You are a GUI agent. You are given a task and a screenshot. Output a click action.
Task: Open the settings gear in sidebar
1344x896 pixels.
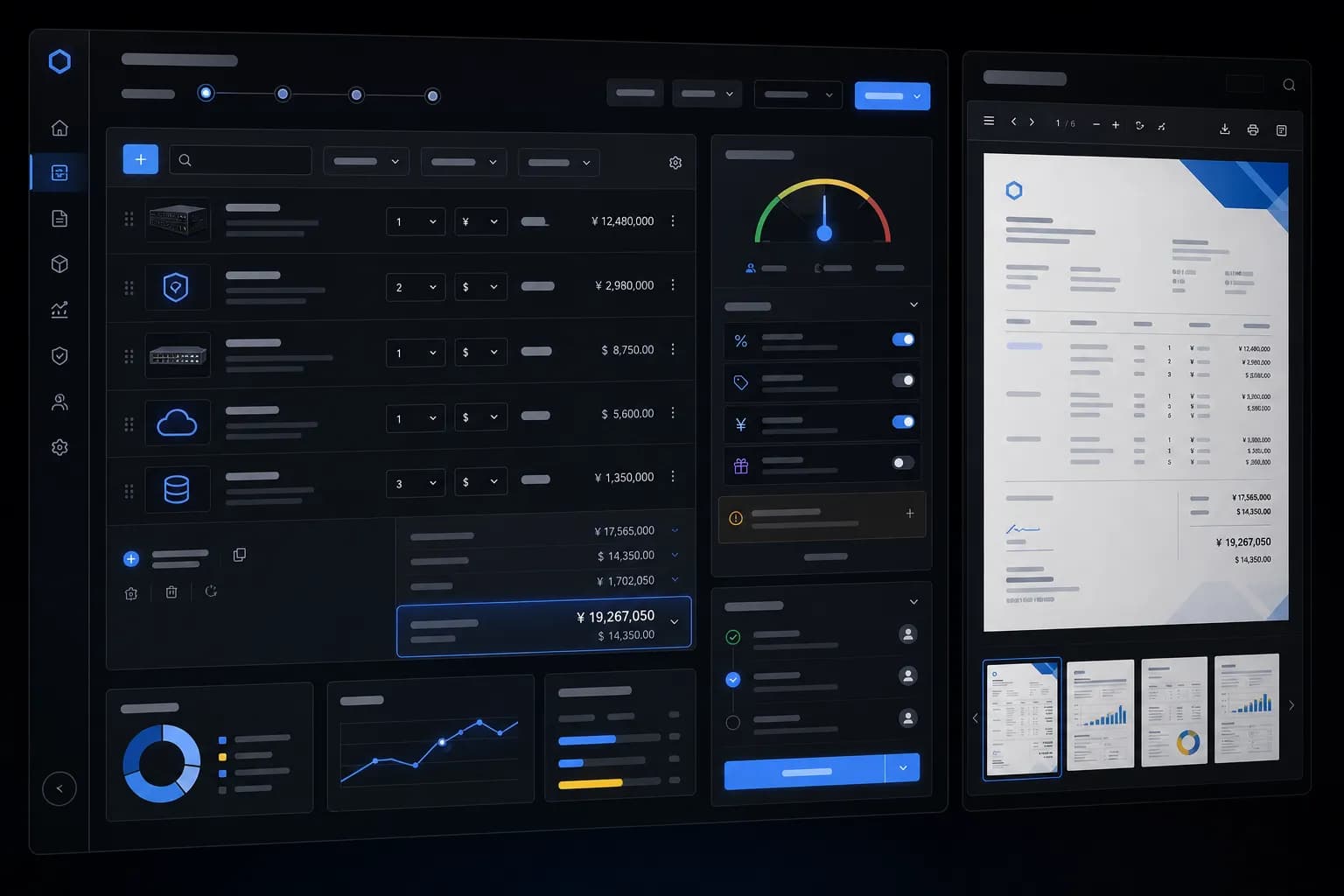[x=59, y=447]
